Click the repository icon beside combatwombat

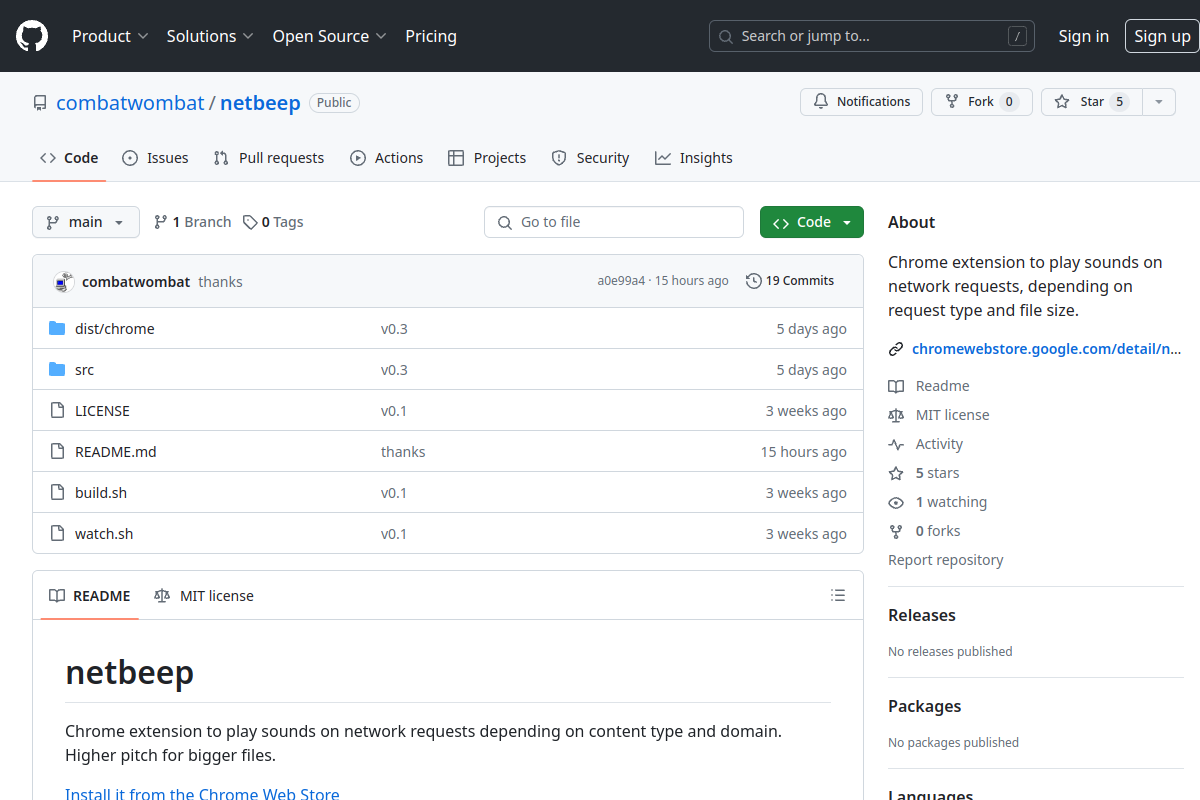tap(40, 103)
